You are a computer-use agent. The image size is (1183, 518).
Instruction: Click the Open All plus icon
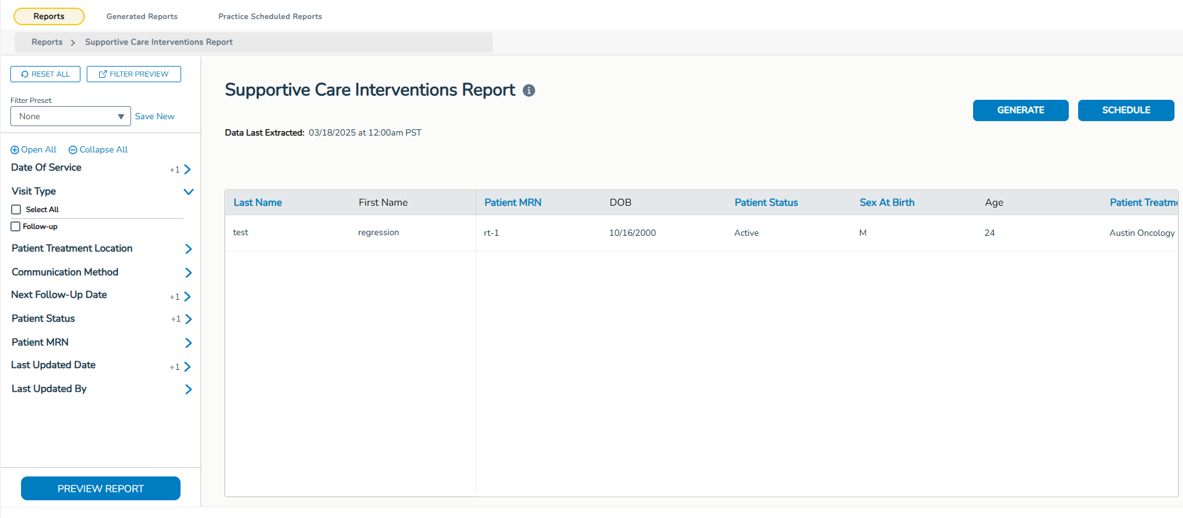click(x=15, y=150)
